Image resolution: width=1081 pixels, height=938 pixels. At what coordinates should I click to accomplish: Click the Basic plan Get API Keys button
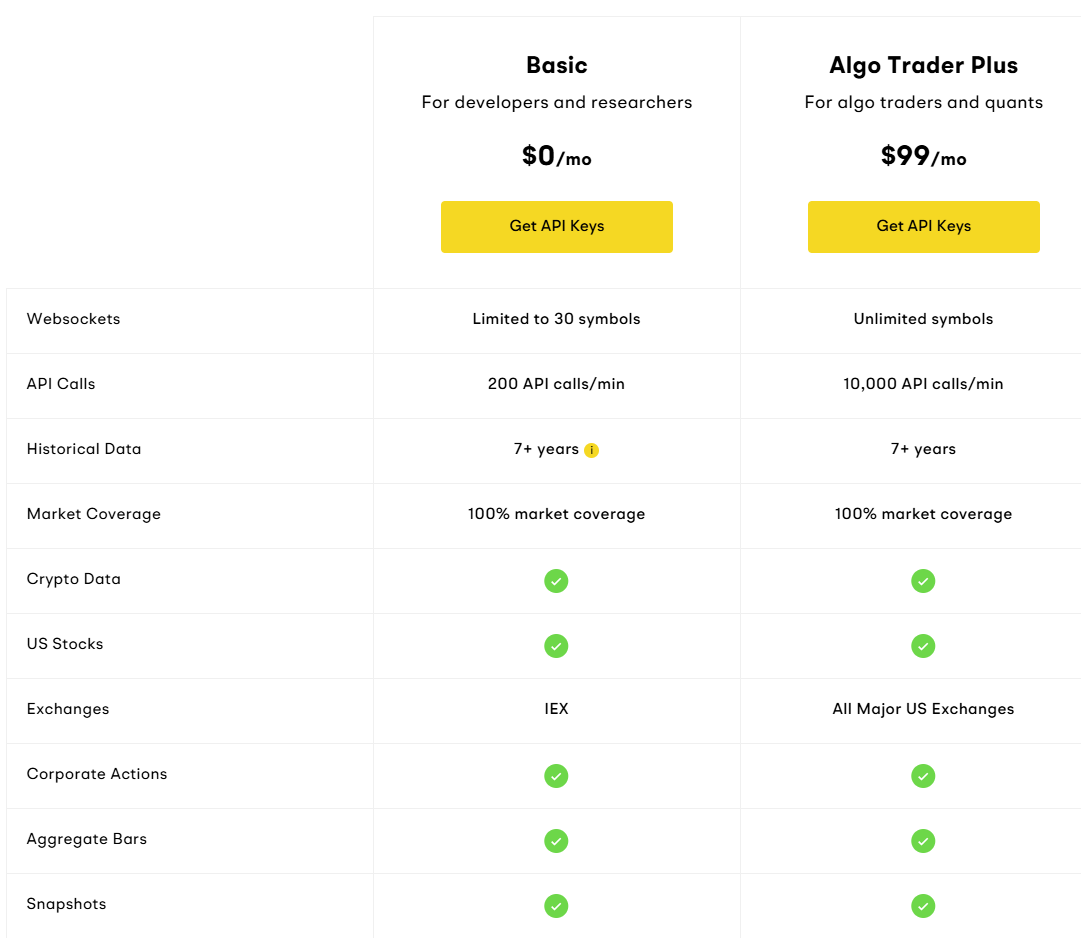[556, 227]
